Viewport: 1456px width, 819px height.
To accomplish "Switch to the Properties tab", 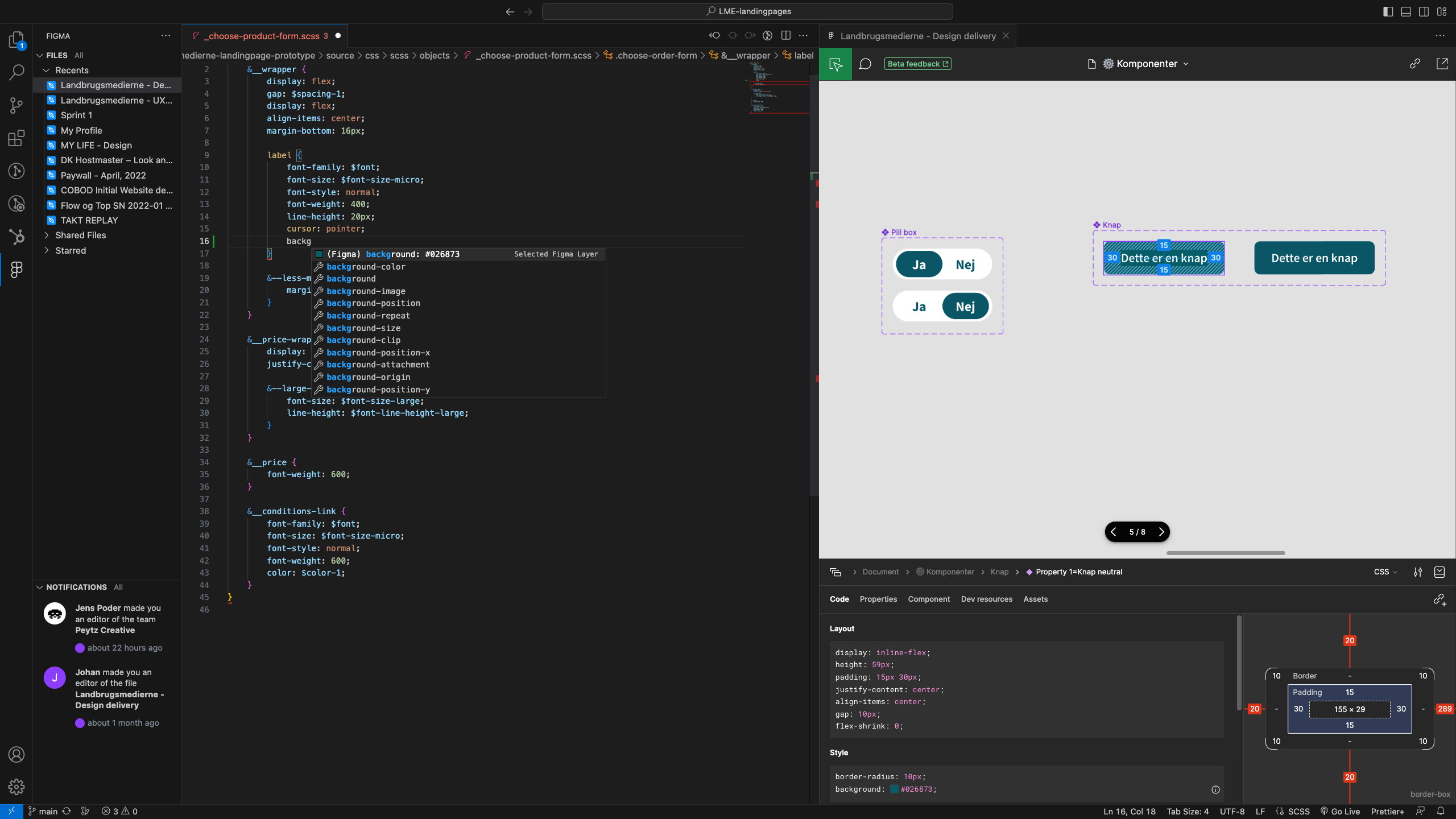I will tap(878, 599).
